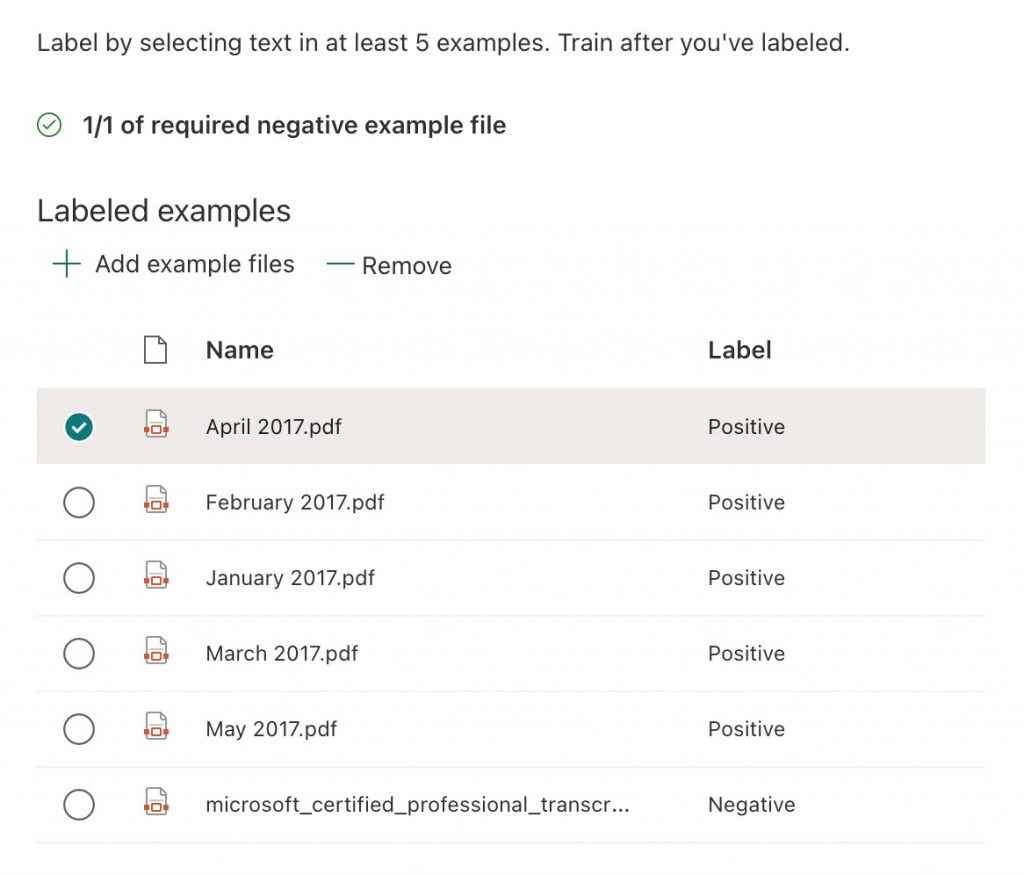The image size is (1024, 875).
Task: Click the PDF icon on the transcript file row
Action: point(156,804)
